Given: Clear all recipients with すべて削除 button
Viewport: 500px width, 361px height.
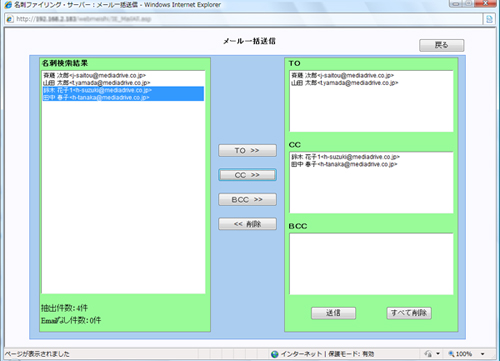Looking at the screenshot, I should pos(409,313).
